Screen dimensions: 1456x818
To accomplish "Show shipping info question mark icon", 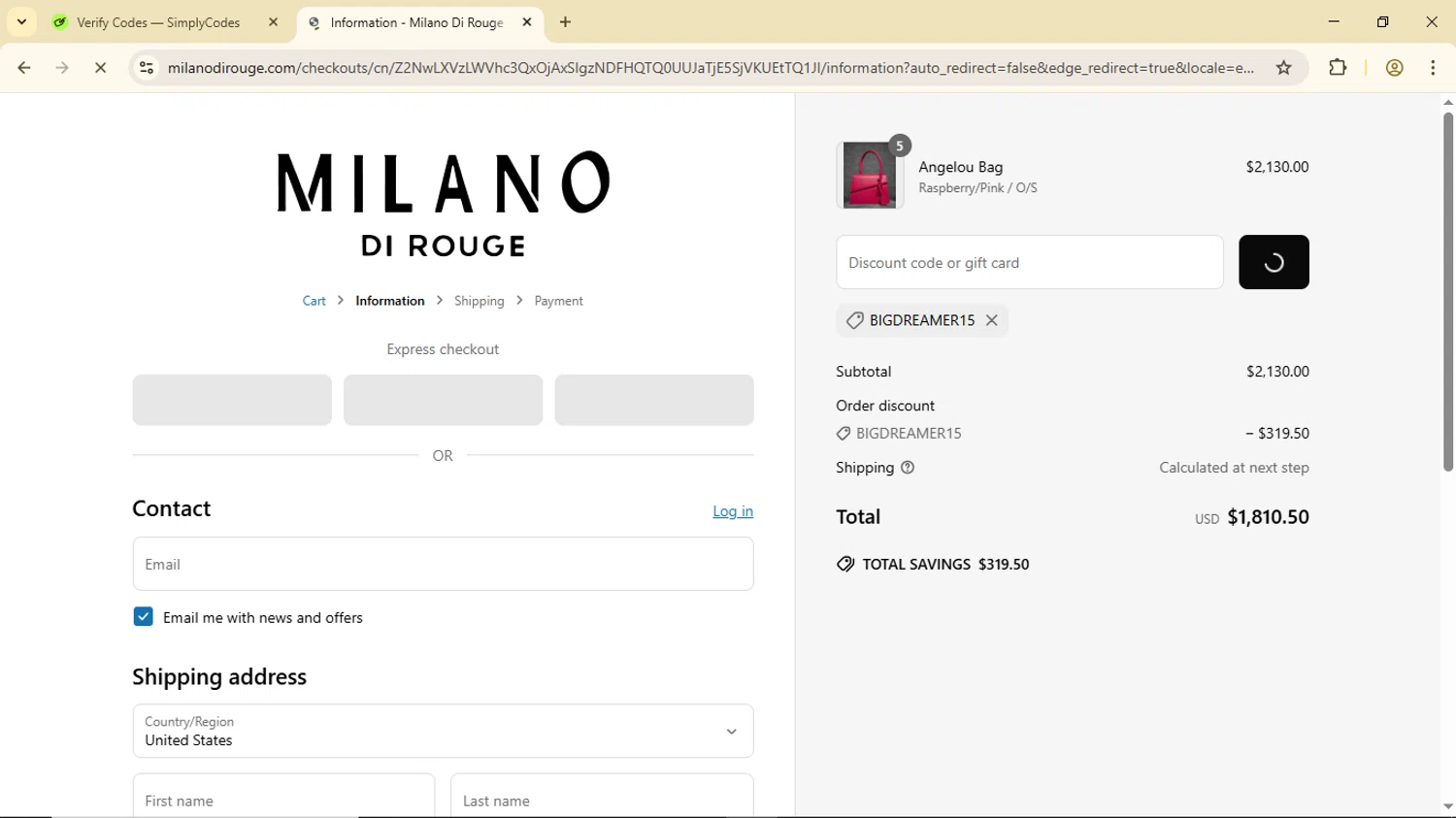I will coord(908,468).
